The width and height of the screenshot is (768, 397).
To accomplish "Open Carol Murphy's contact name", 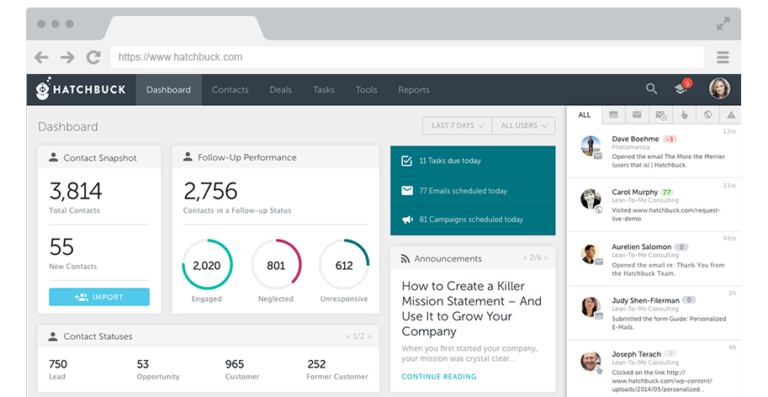I will tap(635, 192).
